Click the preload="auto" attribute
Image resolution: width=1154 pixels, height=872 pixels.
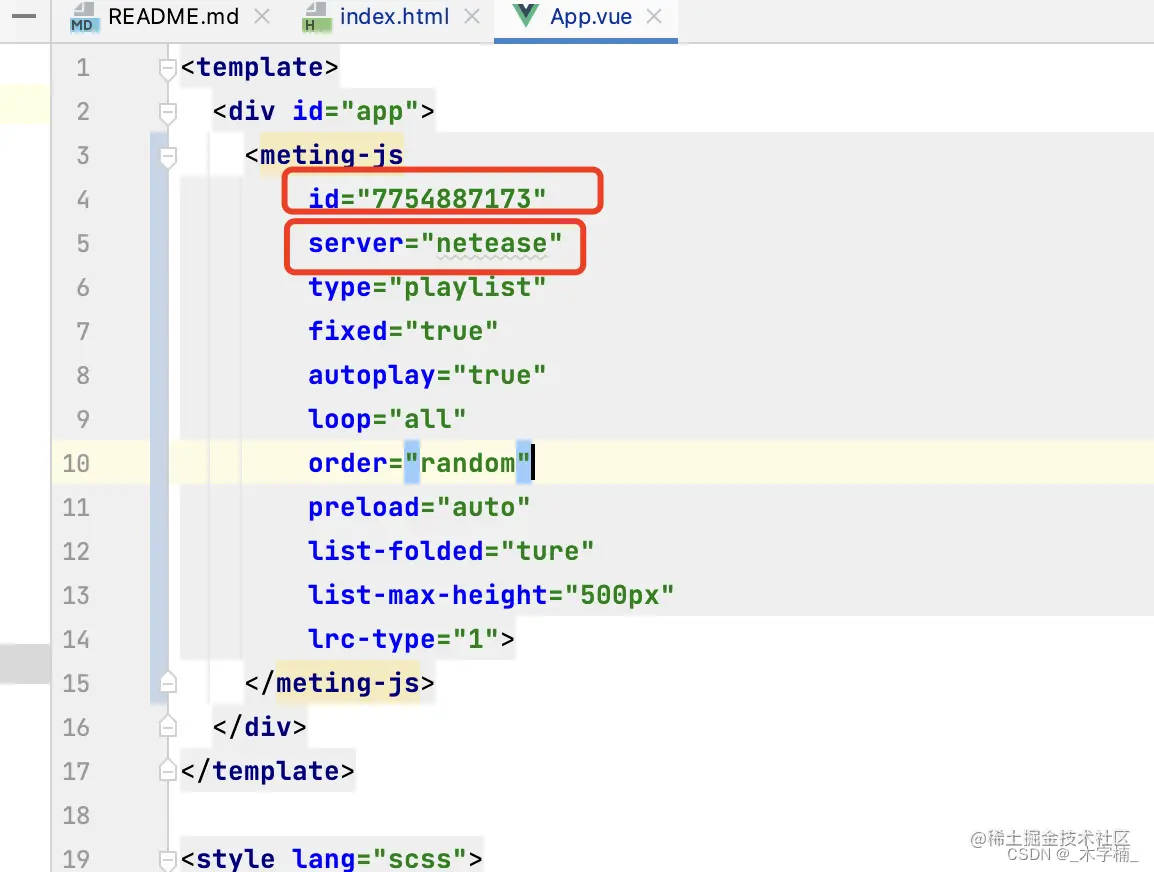tap(419, 507)
